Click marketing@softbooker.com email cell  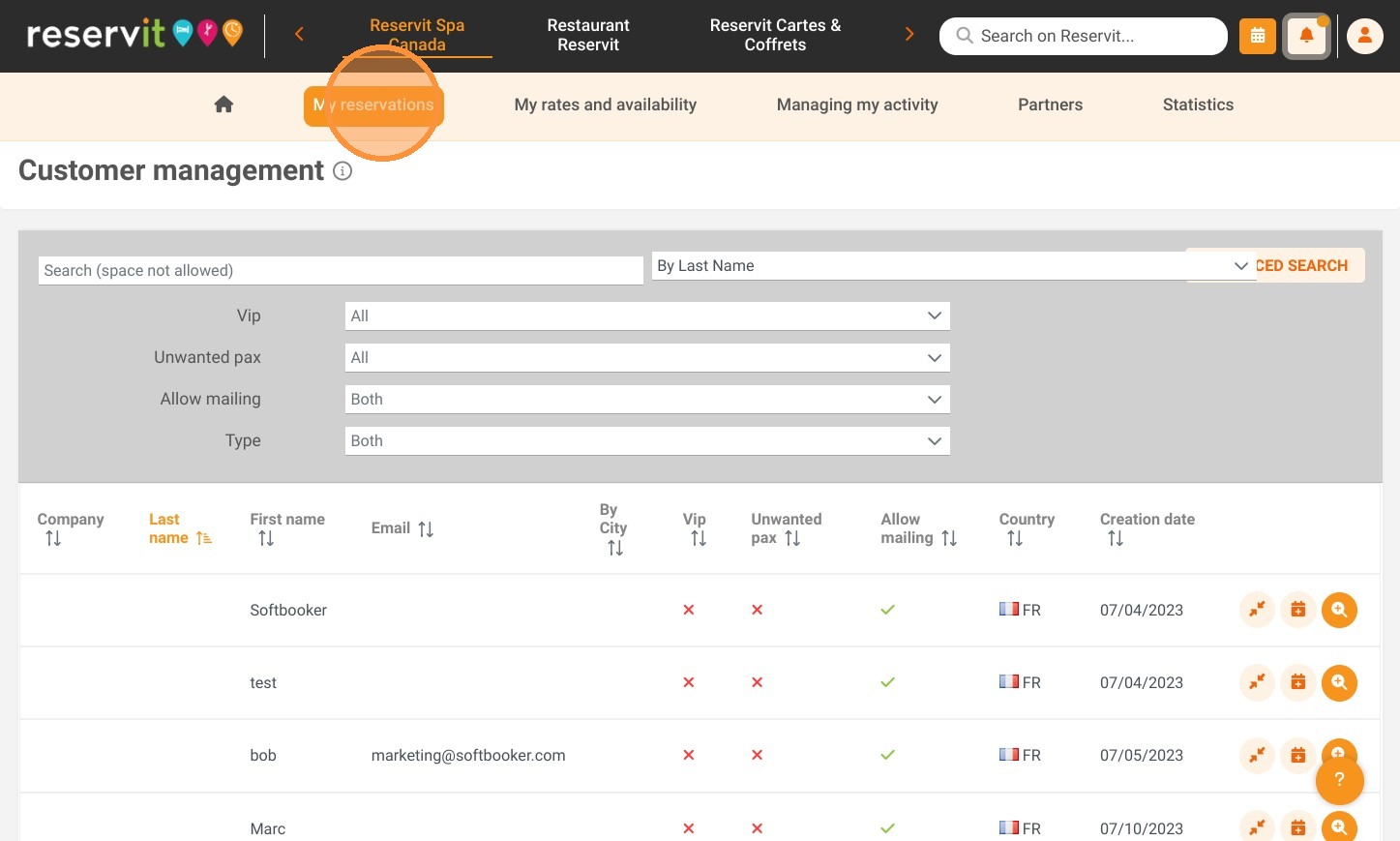468,755
